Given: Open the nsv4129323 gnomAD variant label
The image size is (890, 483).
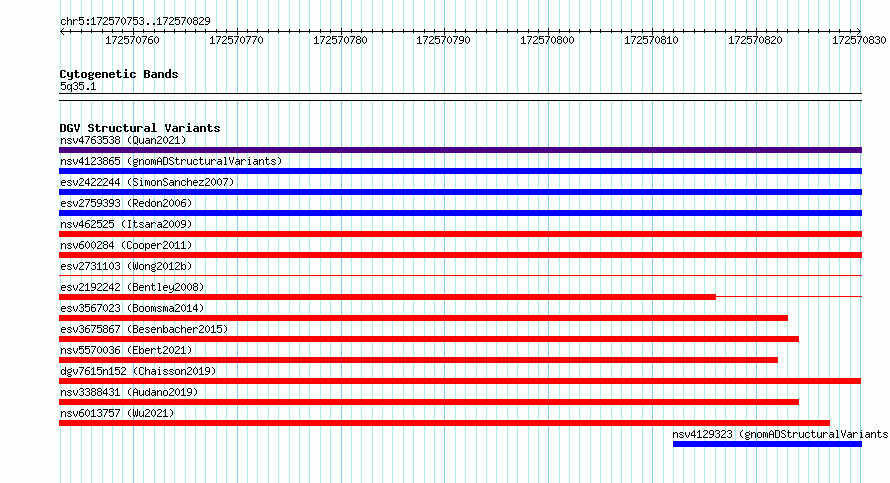Looking at the screenshot, I should click(780, 434).
